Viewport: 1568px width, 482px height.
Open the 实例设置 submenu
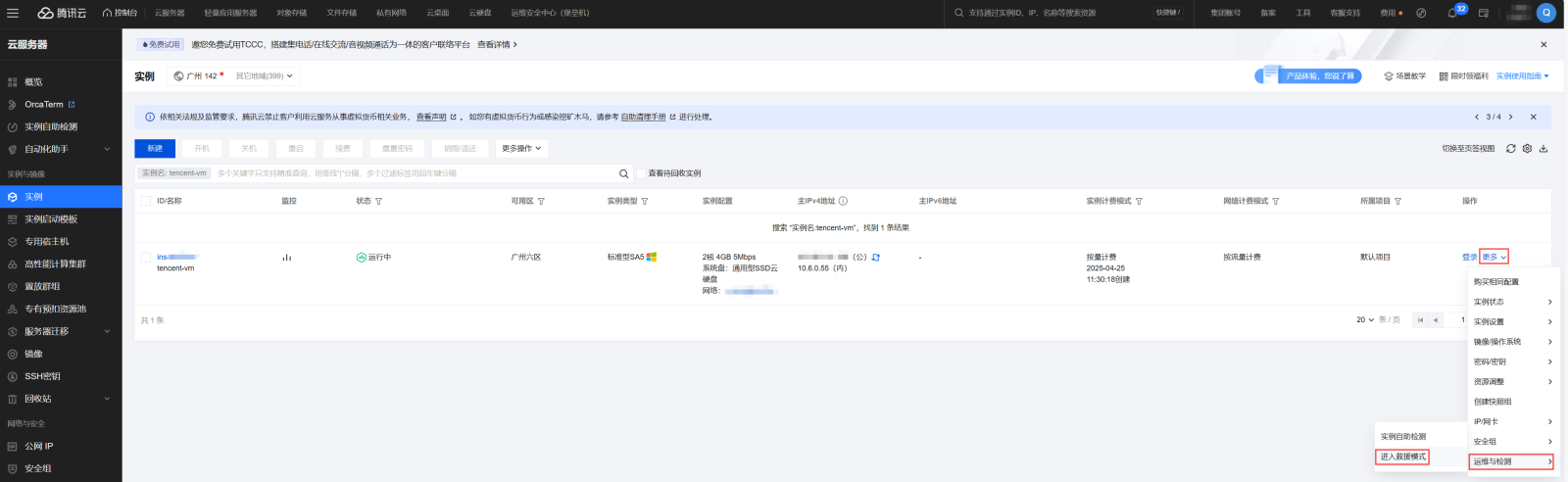click(1512, 321)
